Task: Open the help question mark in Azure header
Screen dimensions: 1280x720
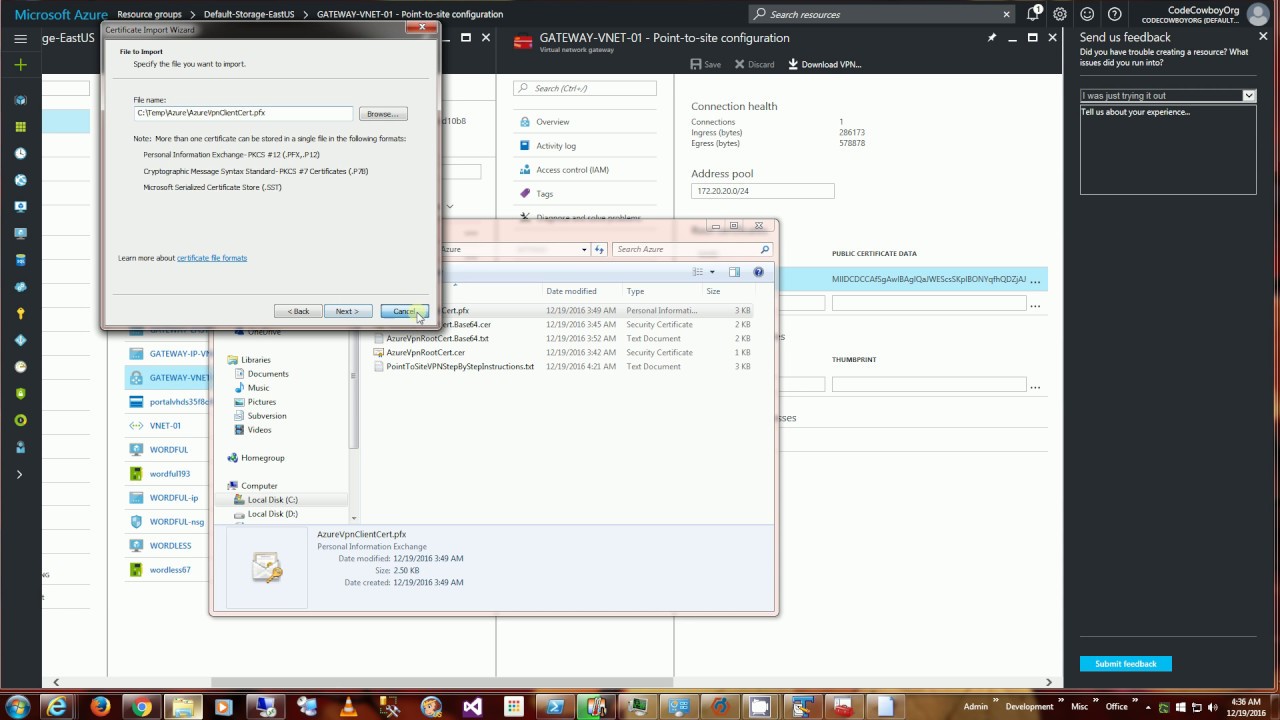Action: click(x=1114, y=14)
